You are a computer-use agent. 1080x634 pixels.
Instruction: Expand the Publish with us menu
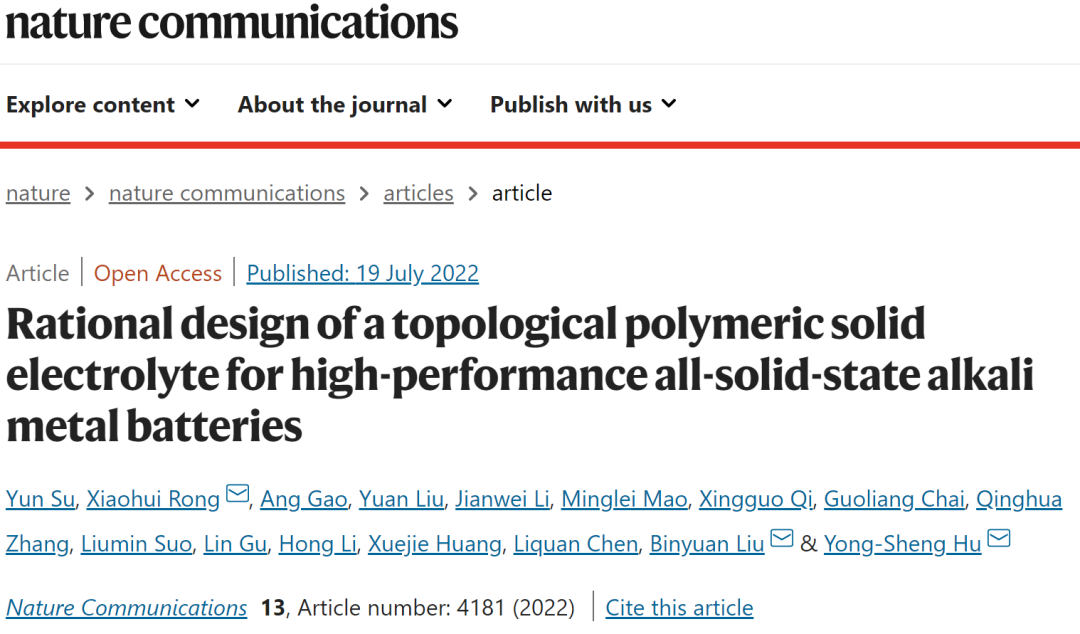583,105
